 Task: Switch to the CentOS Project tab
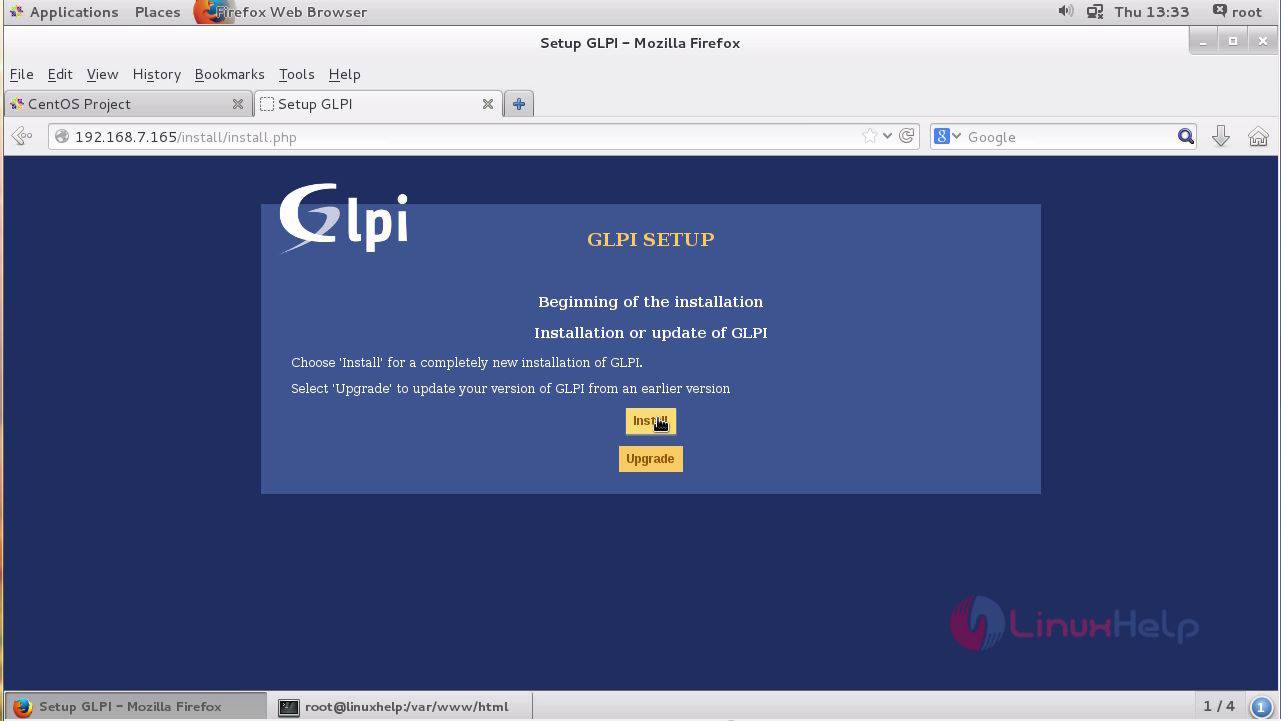coord(127,104)
